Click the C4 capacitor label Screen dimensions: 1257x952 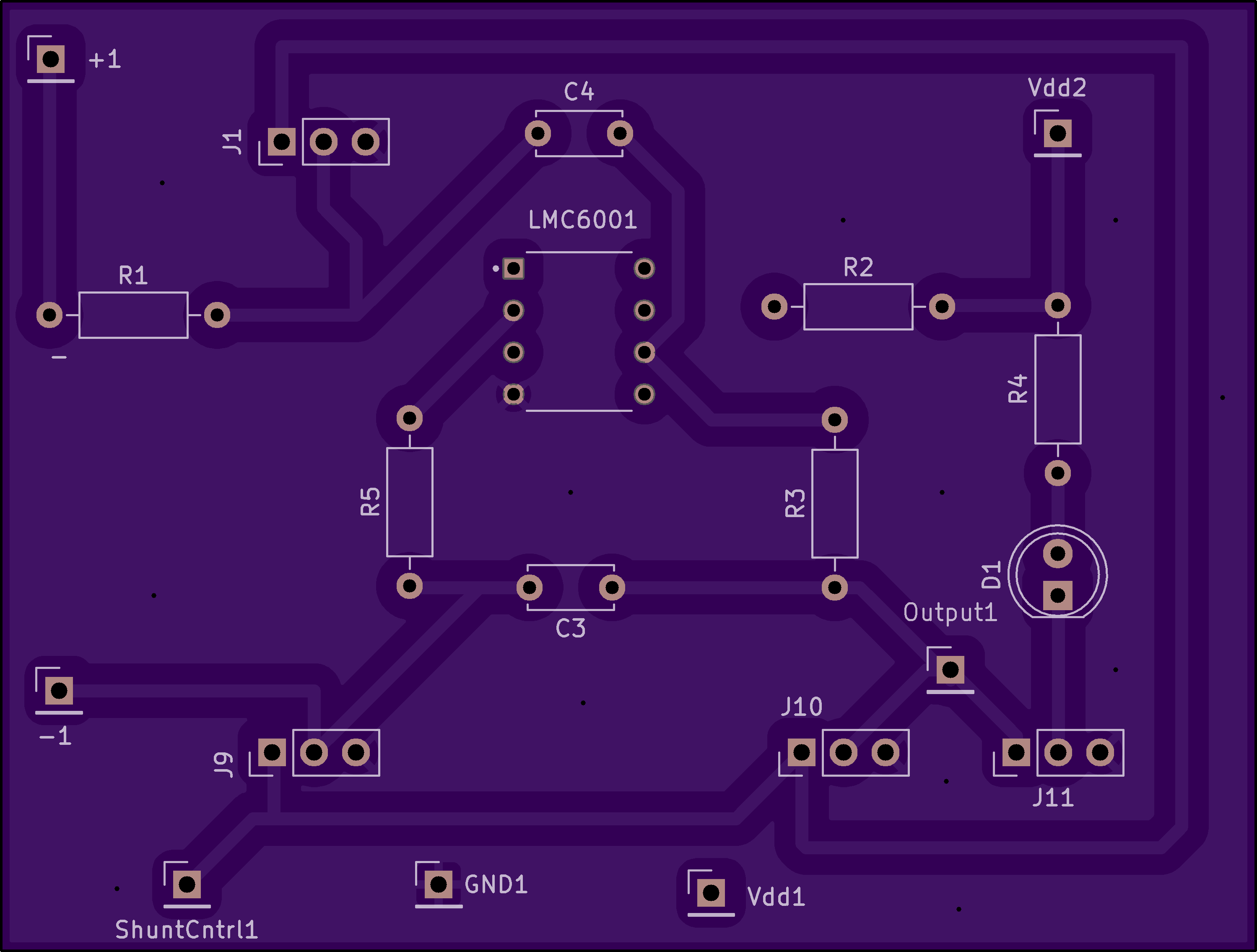(579, 91)
